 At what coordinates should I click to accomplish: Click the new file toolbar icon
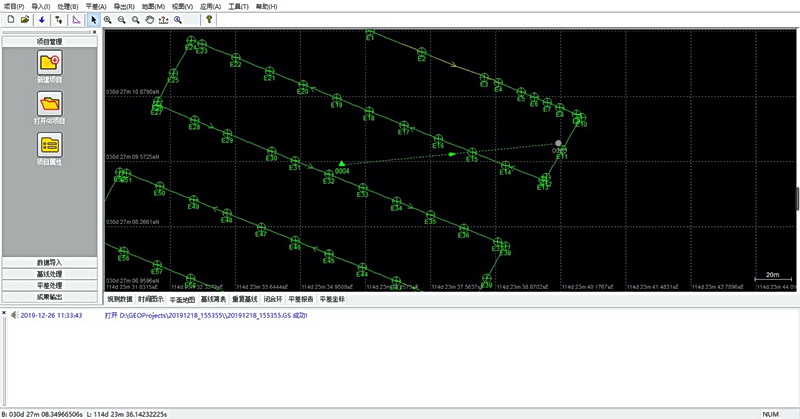point(9,19)
